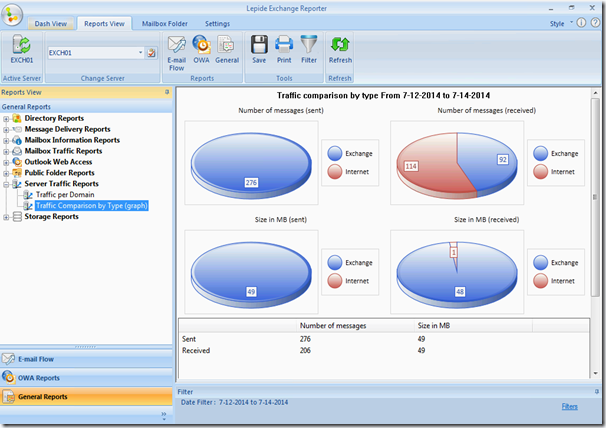Image resolution: width=606 pixels, height=428 pixels.
Task: Click the Storage Reports icon
Action: pos(17,217)
